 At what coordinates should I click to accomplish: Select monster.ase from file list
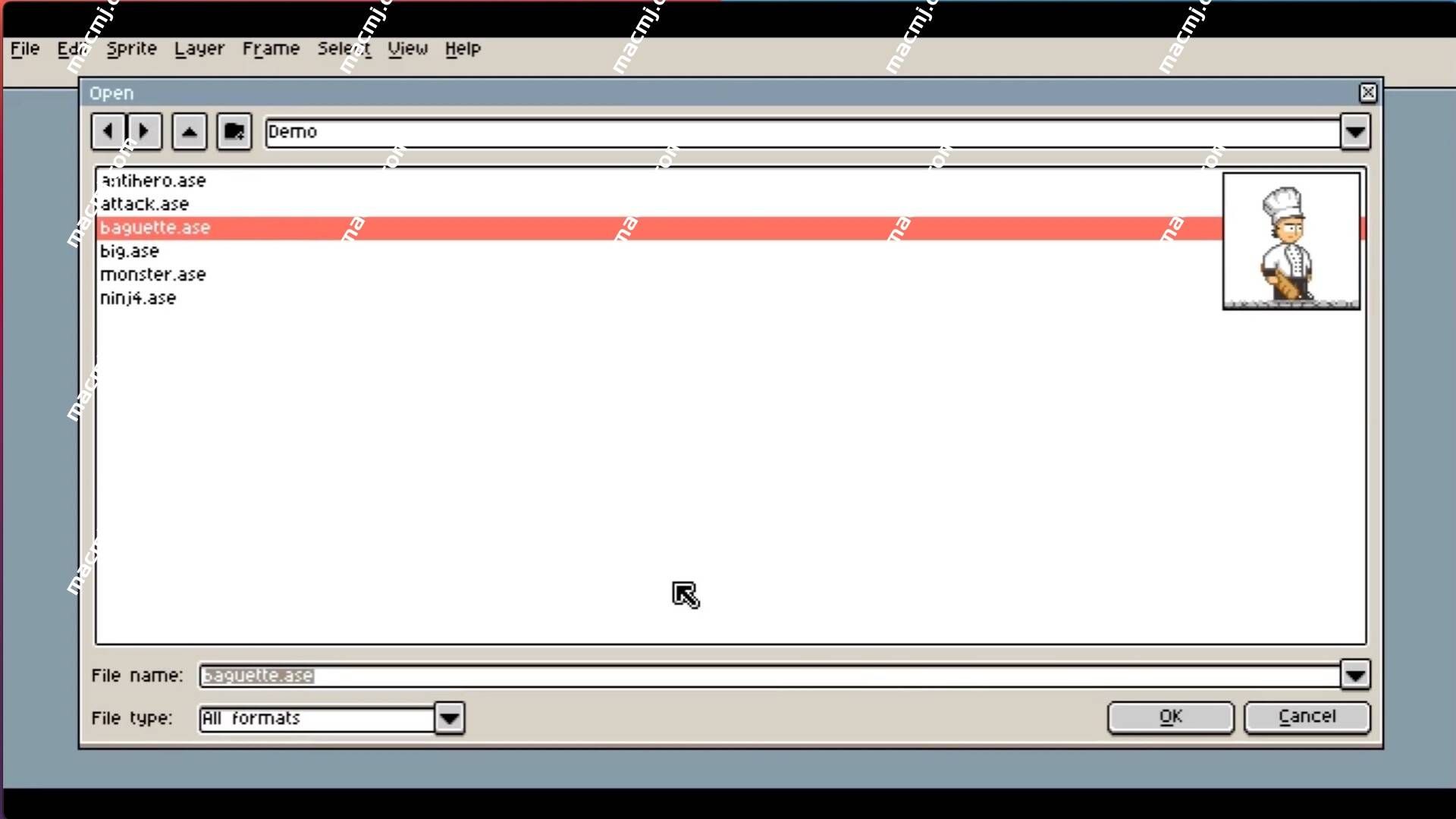tap(152, 274)
